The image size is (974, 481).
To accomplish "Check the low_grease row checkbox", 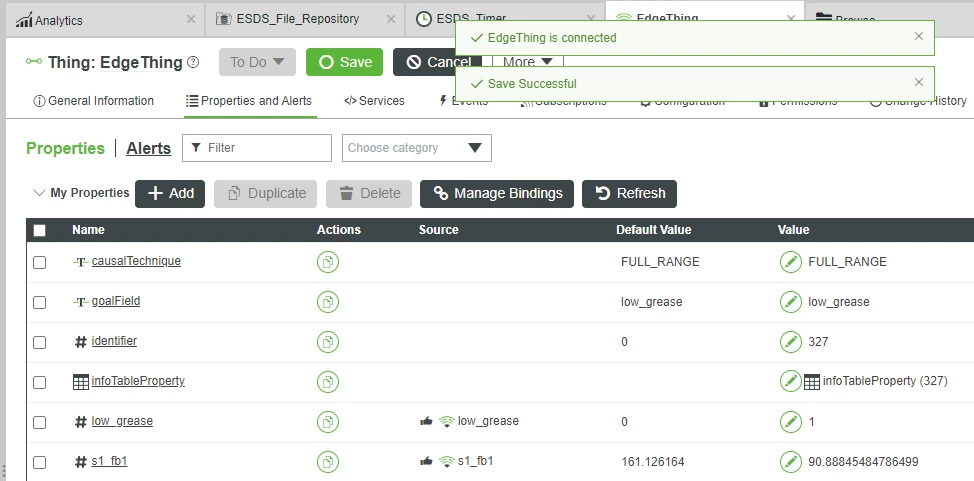I will point(39,423).
